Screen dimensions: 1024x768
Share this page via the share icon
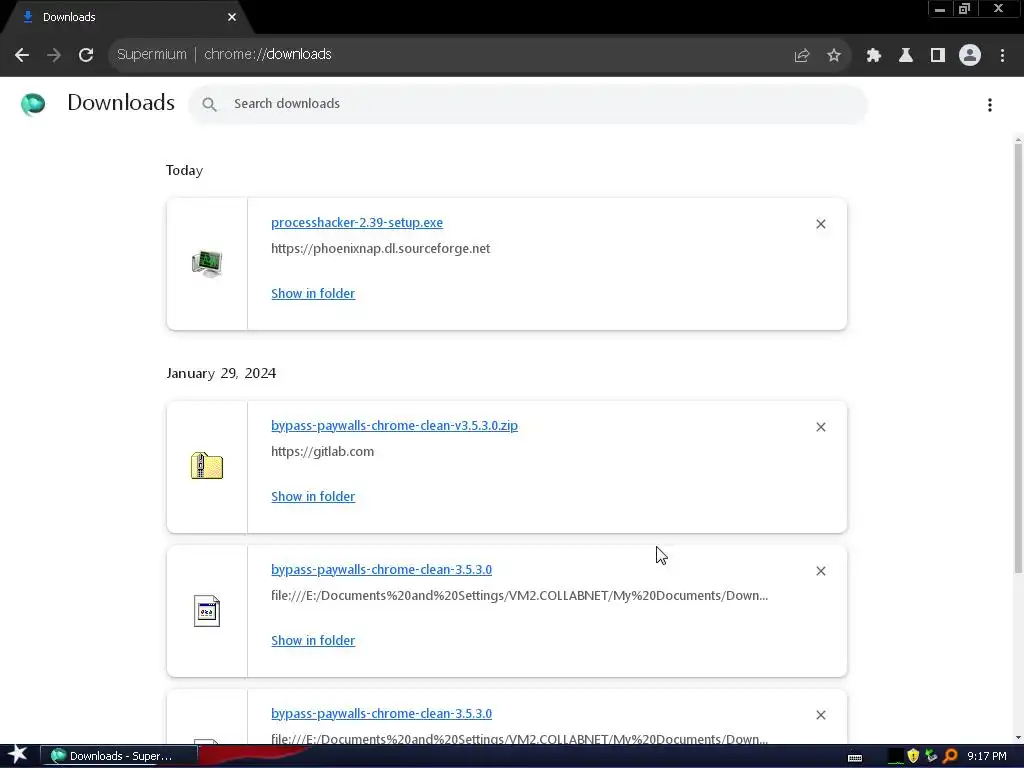(x=802, y=56)
